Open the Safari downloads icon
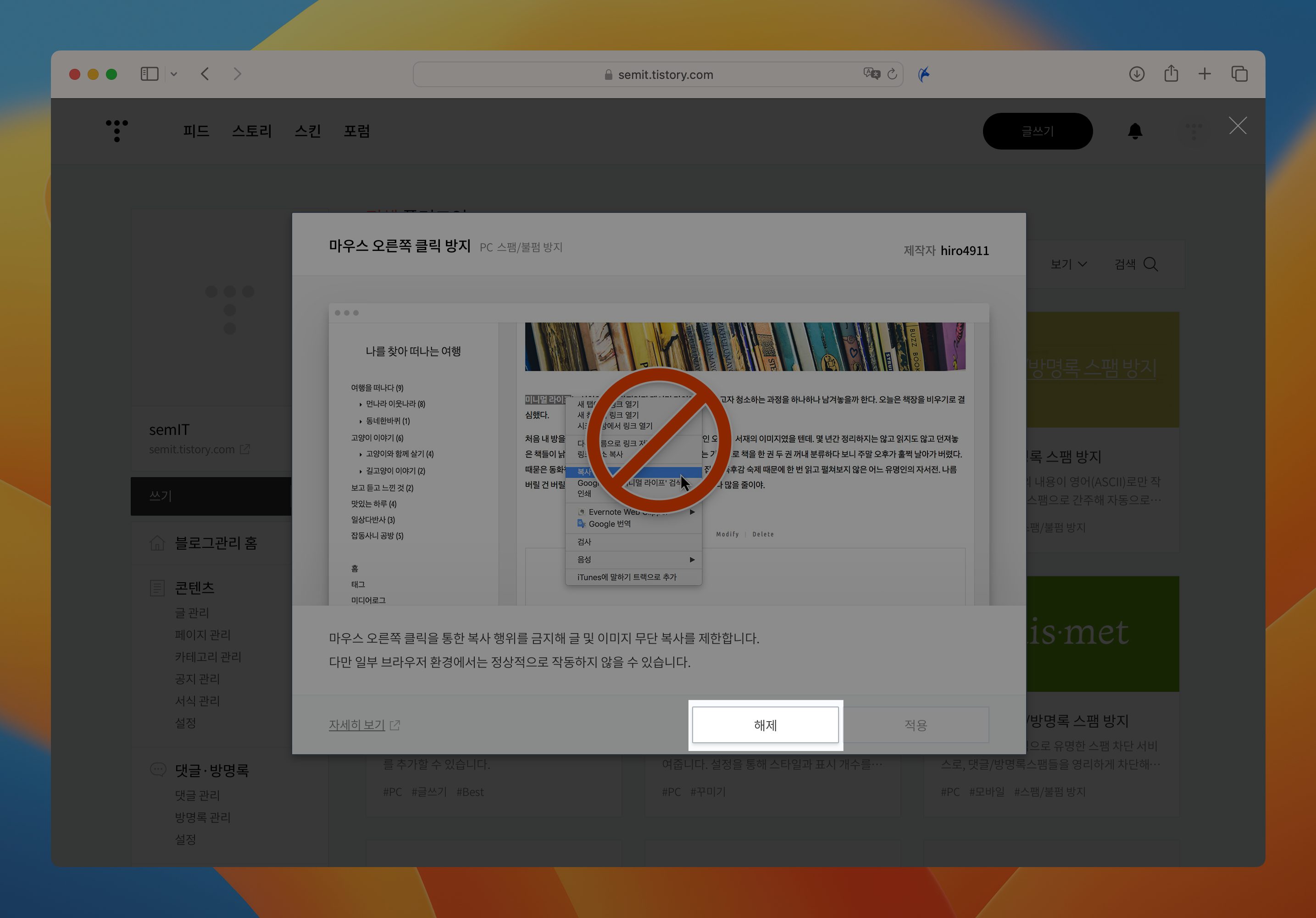The image size is (1316, 918). [x=1137, y=74]
